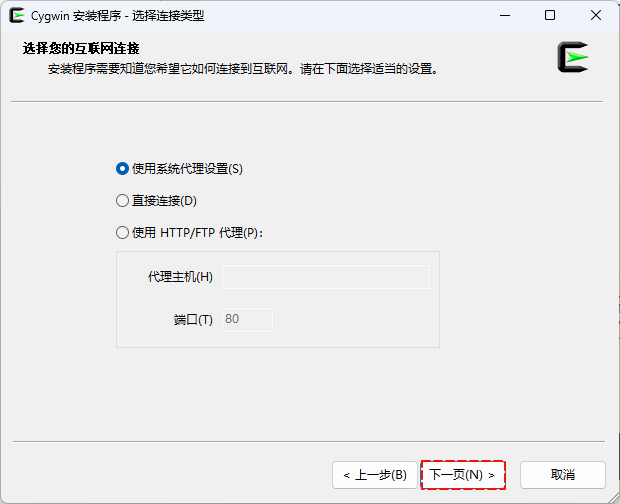Minimize the Cygwin installer window
The height and width of the screenshot is (504, 620).
point(505,15)
